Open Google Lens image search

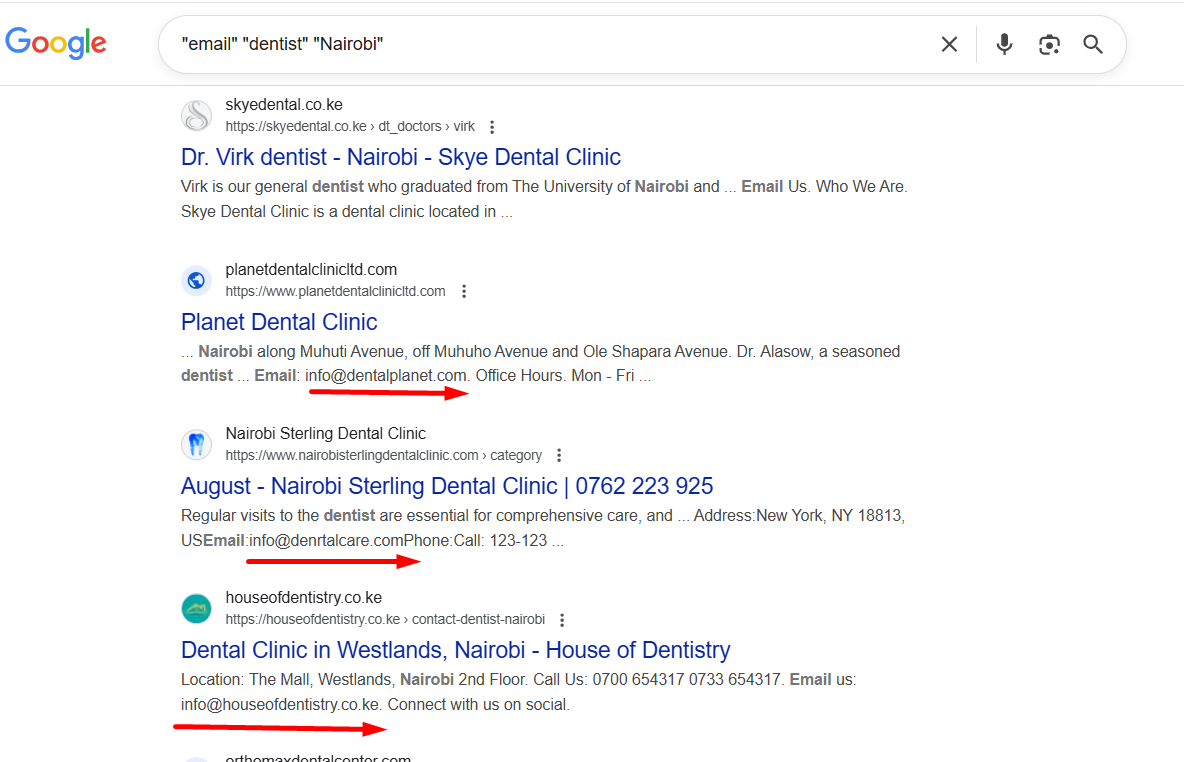click(x=1049, y=44)
